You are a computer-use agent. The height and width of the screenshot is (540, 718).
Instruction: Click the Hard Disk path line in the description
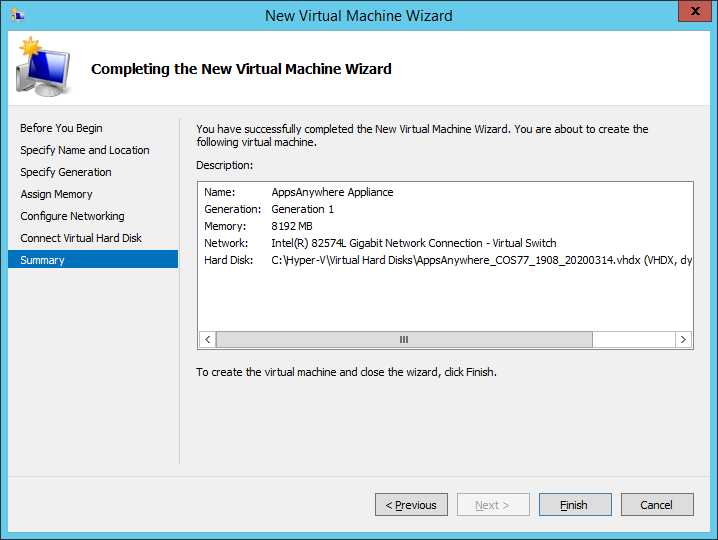pos(480,260)
